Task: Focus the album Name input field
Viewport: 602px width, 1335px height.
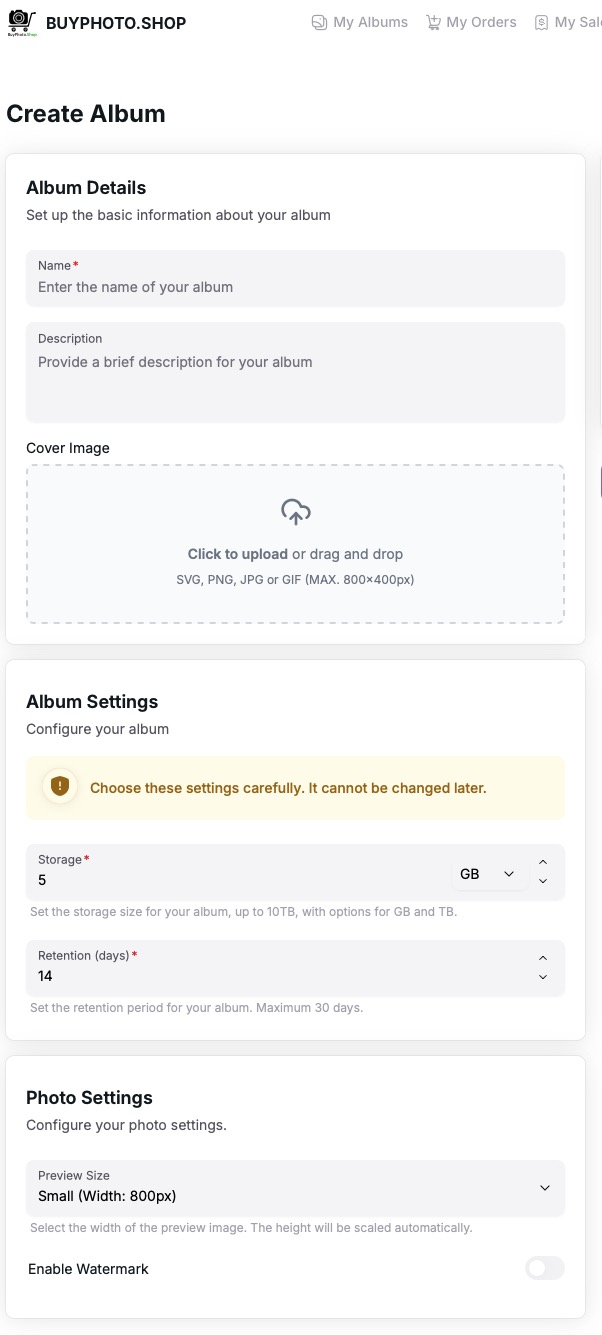Action: click(x=295, y=287)
